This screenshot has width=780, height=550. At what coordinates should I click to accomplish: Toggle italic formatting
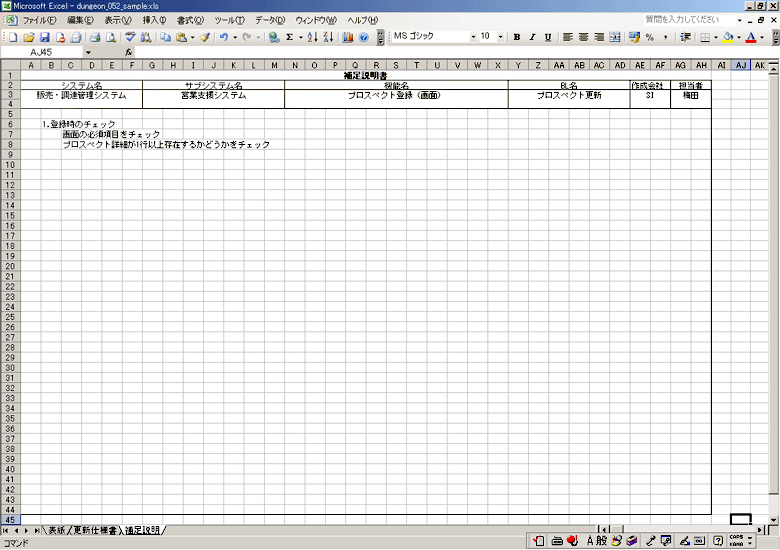coord(532,37)
